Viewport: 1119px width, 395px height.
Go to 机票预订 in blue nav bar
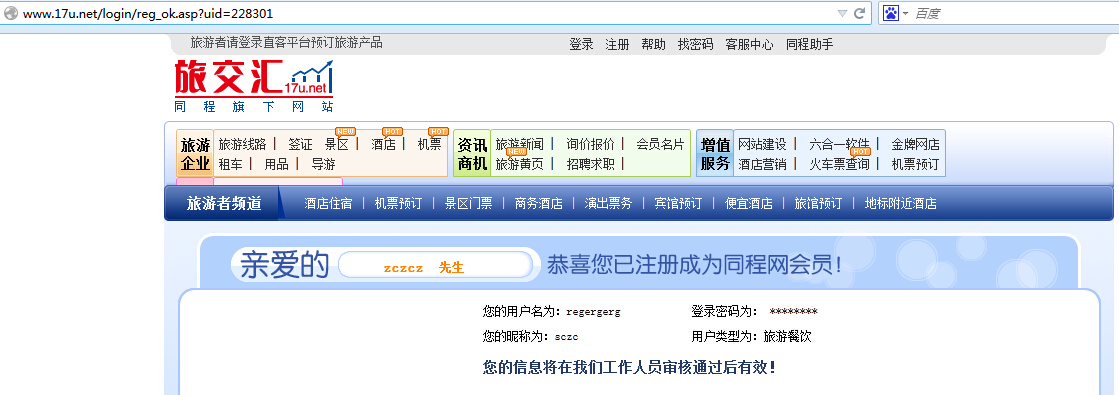tap(398, 204)
